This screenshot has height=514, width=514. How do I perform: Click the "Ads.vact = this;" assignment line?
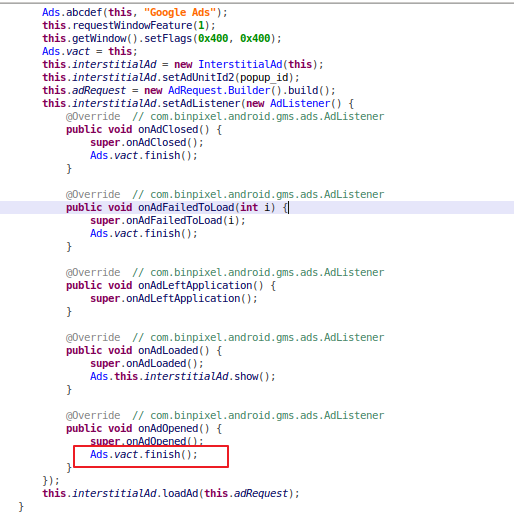[90, 51]
